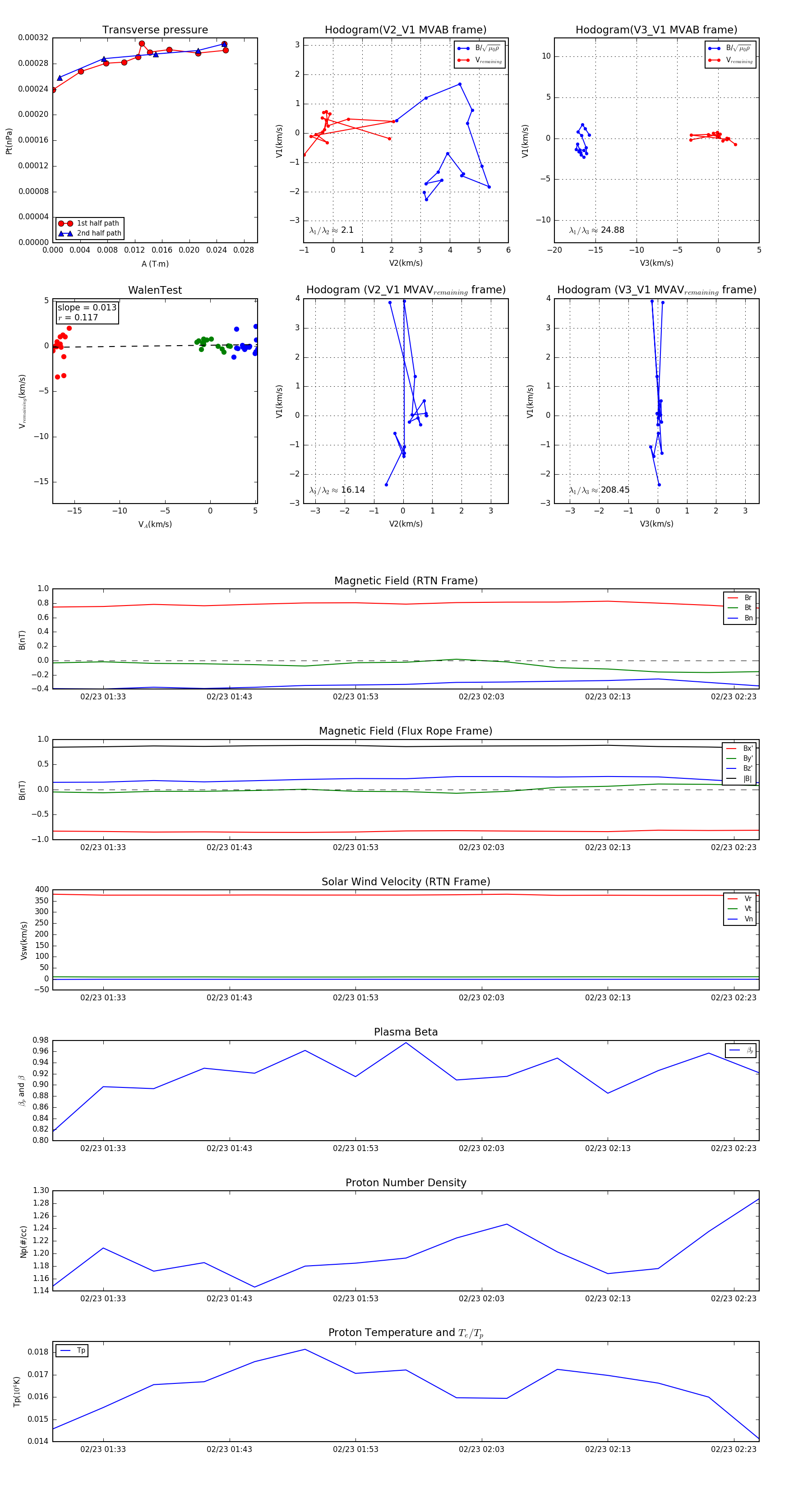Viewport: 812px width, 1489px height.
Task: Click the "r = 0.117" annotation
Action: point(78,318)
